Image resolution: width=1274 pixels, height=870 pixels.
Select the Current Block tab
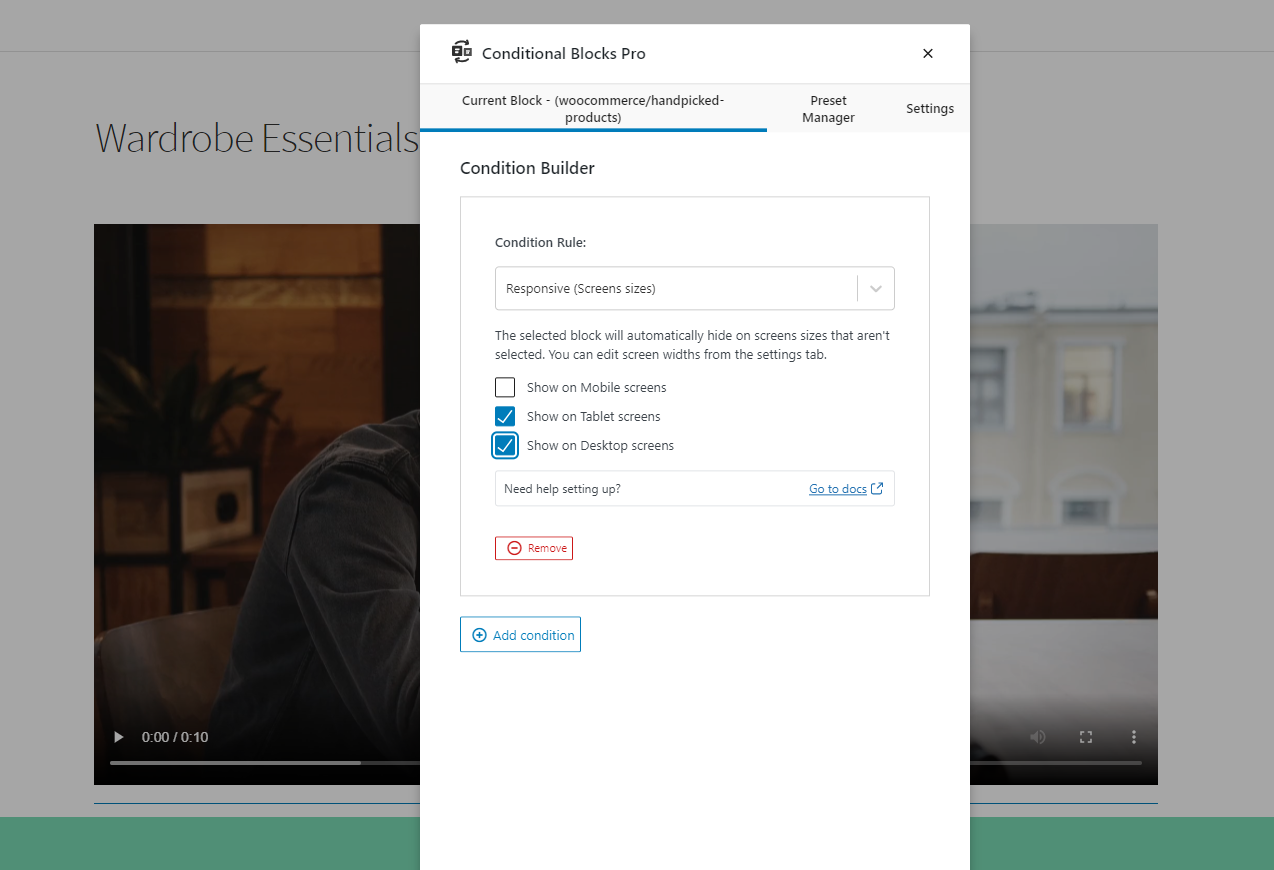592,109
